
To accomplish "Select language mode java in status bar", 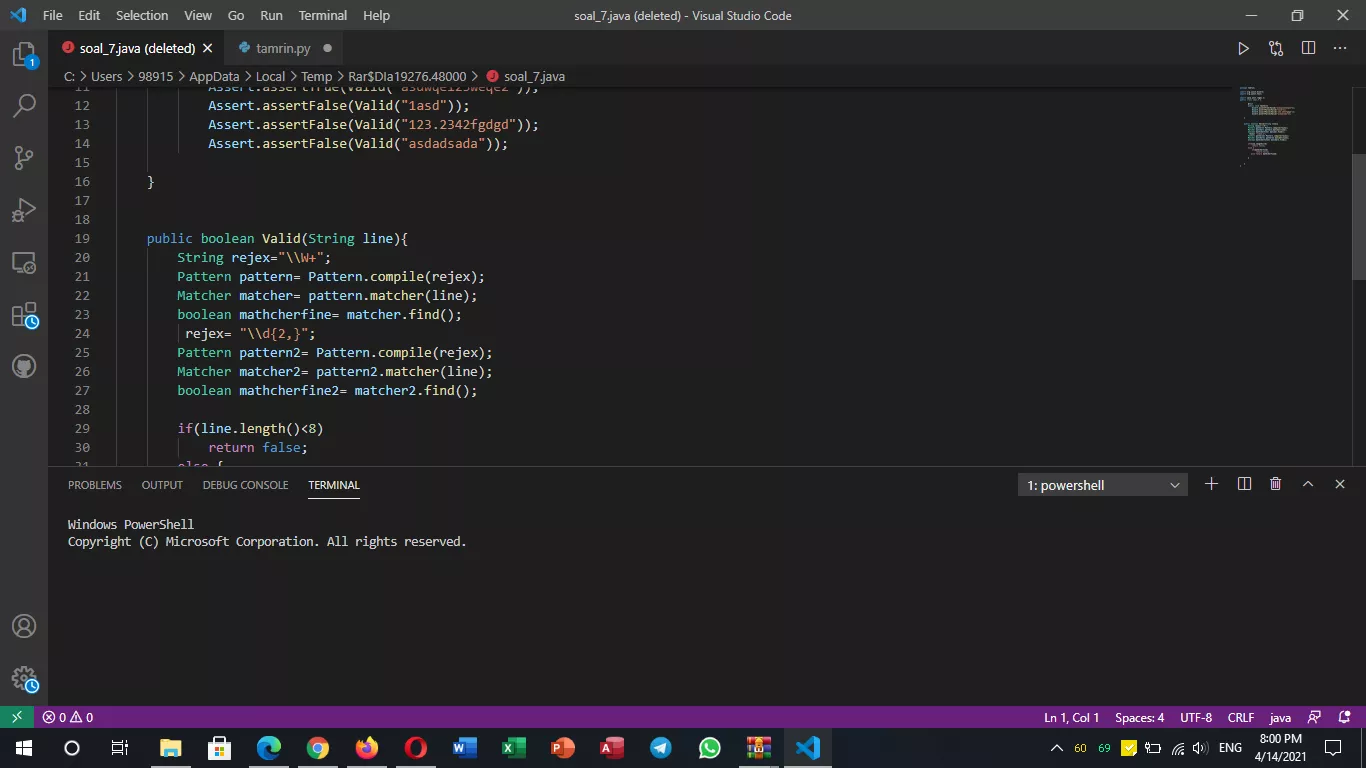I will pyautogui.click(x=1280, y=717).
